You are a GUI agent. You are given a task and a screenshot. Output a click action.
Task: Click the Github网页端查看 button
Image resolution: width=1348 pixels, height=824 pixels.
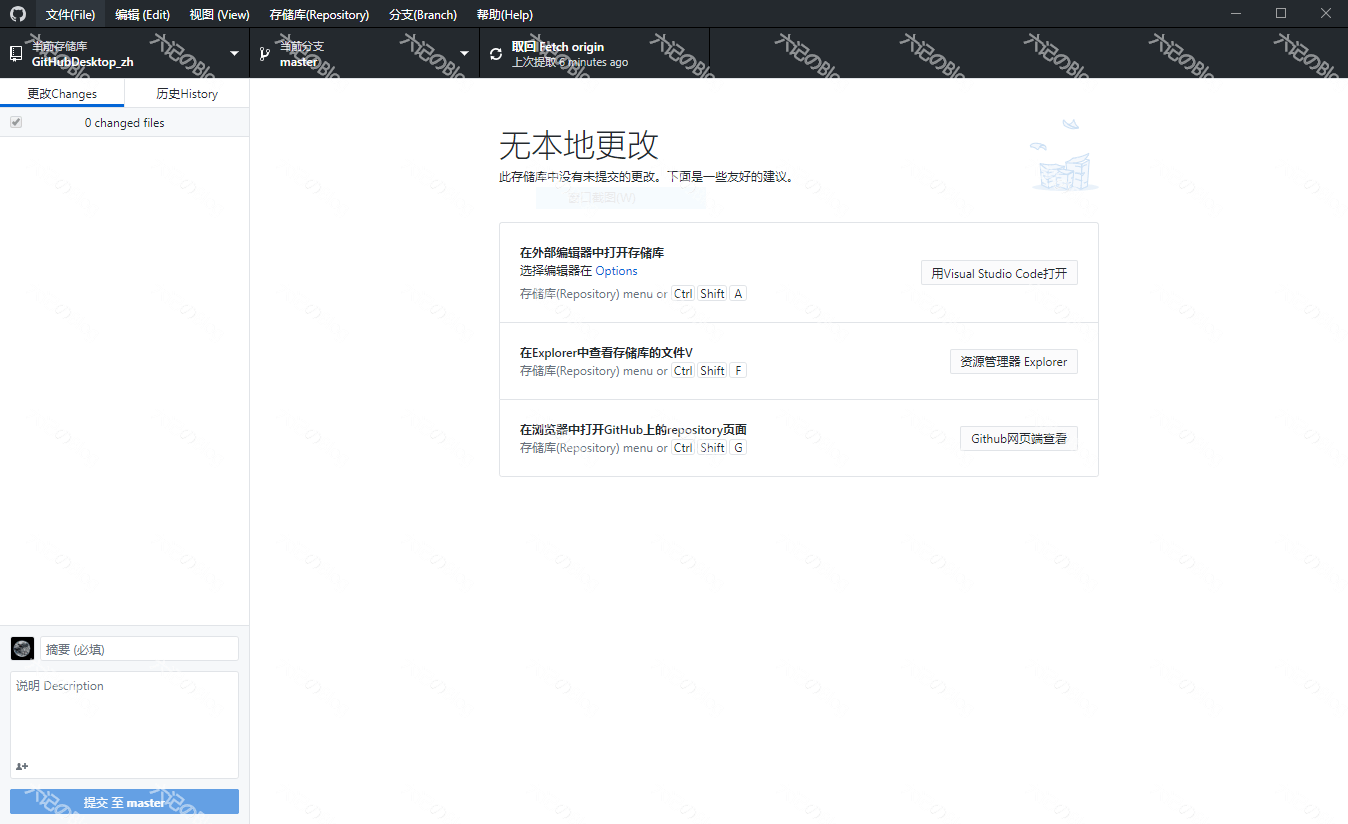point(1019,438)
